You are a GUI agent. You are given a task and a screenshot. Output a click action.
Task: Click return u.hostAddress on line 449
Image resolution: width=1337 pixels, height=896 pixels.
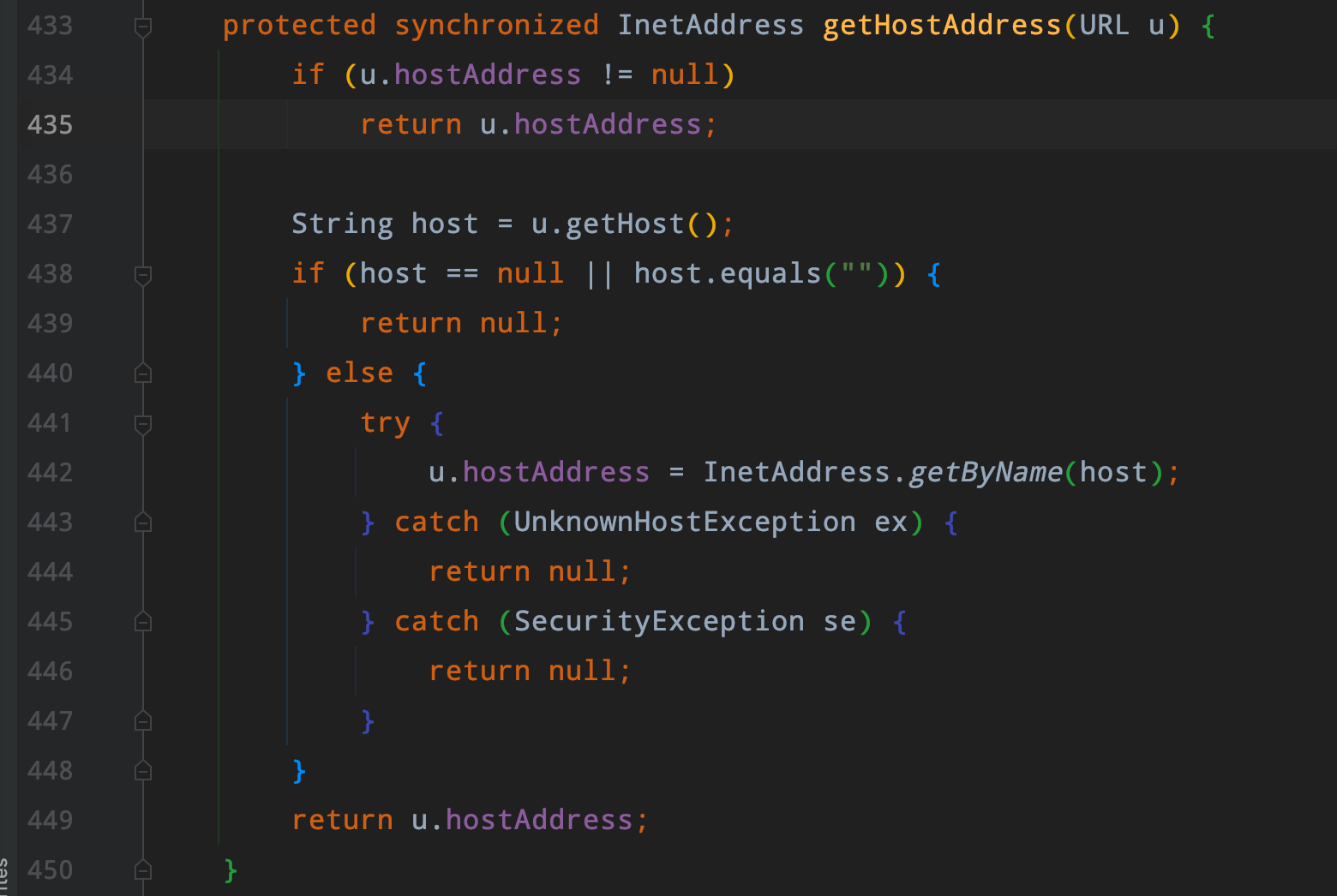[467, 820]
